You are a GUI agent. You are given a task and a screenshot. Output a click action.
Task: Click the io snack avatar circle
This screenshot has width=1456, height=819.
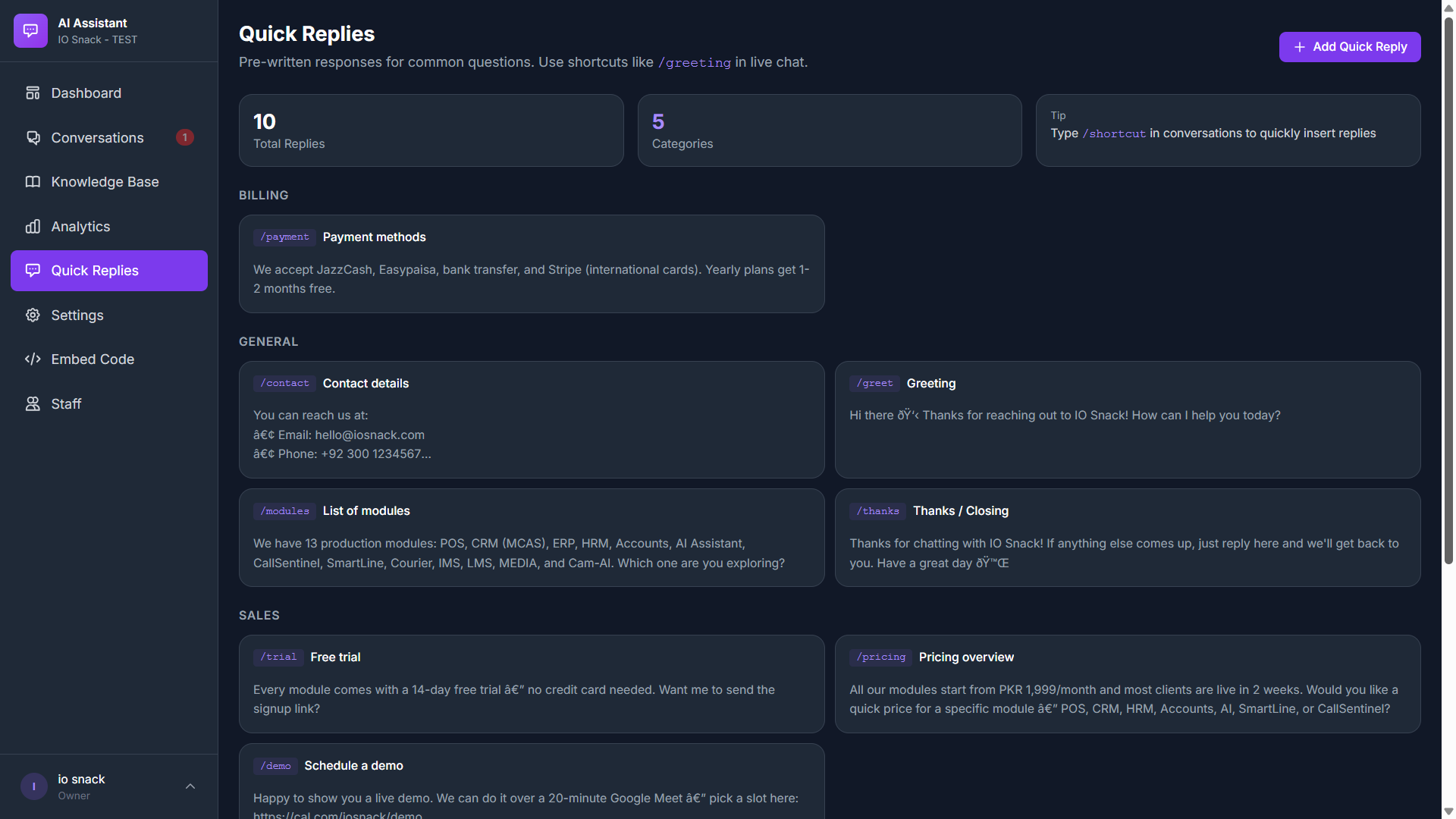[x=34, y=786]
